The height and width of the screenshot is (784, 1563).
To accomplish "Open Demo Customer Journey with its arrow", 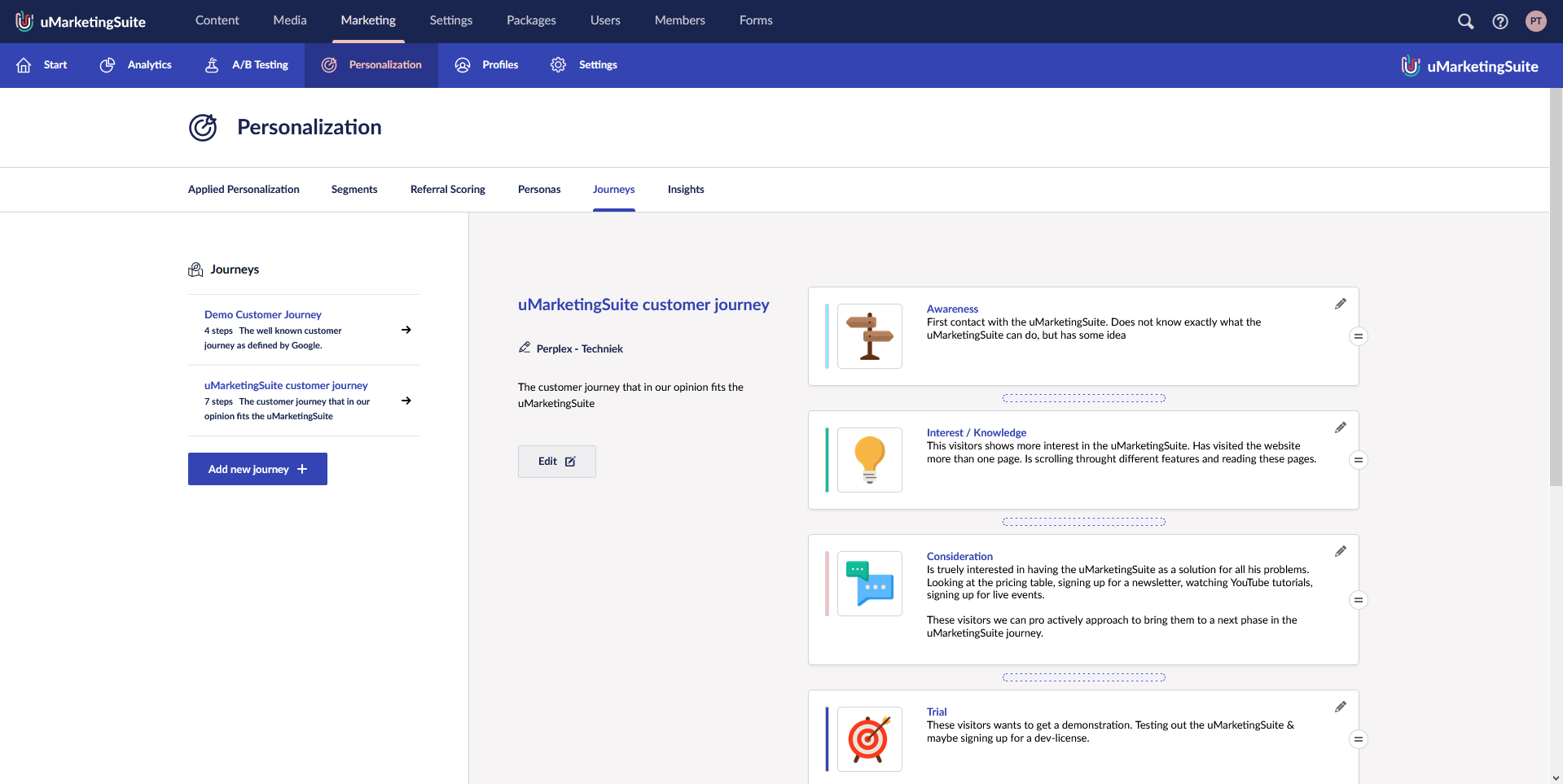I will [406, 330].
